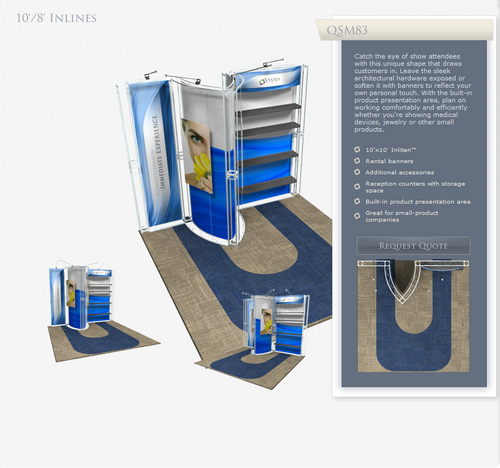Image resolution: width=500 pixels, height=468 pixels.
Task: Click the woman with yellow flower graphic
Action: (197, 155)
